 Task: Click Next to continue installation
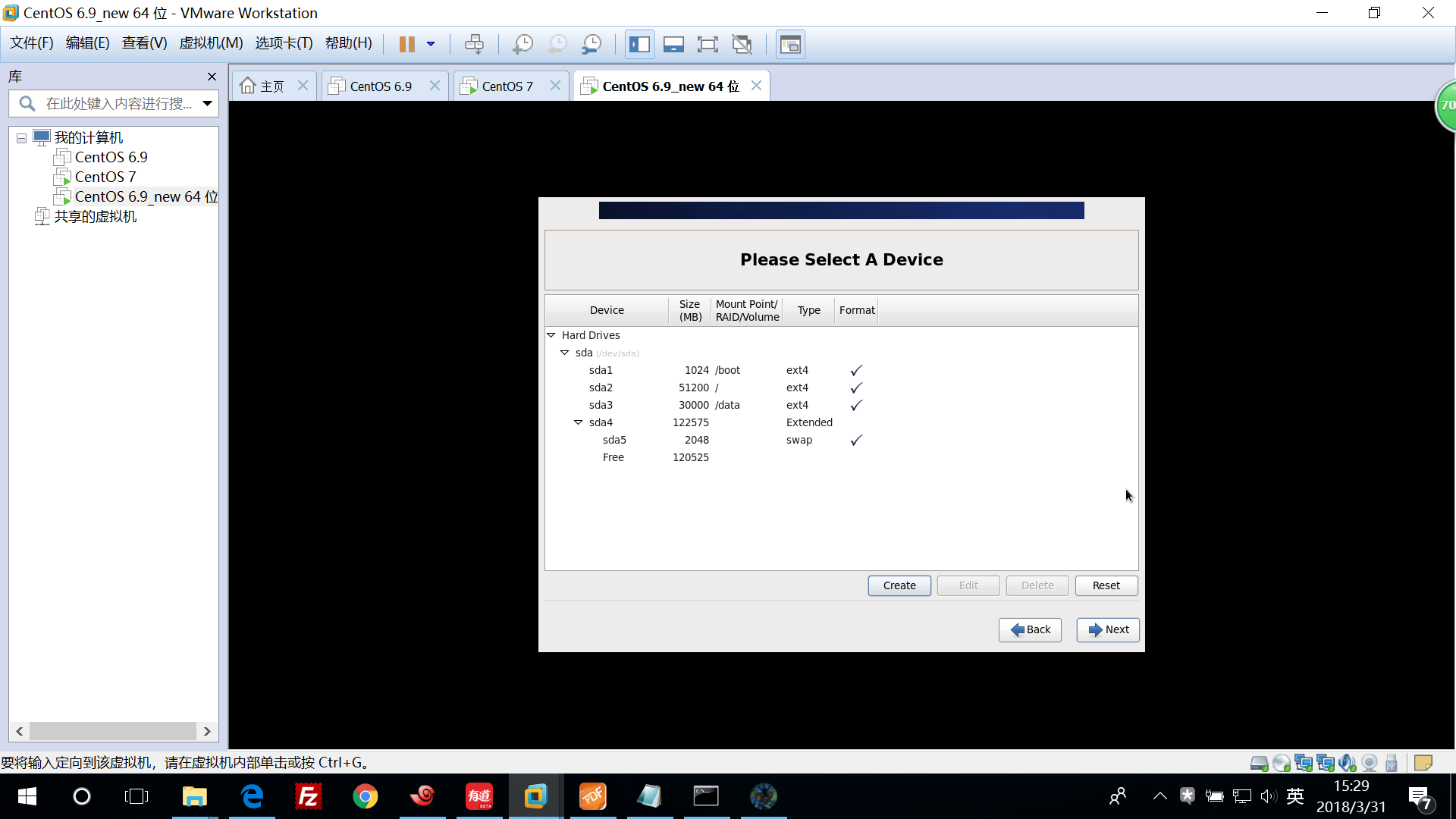pyautogui.click(x=1108, y=630)
